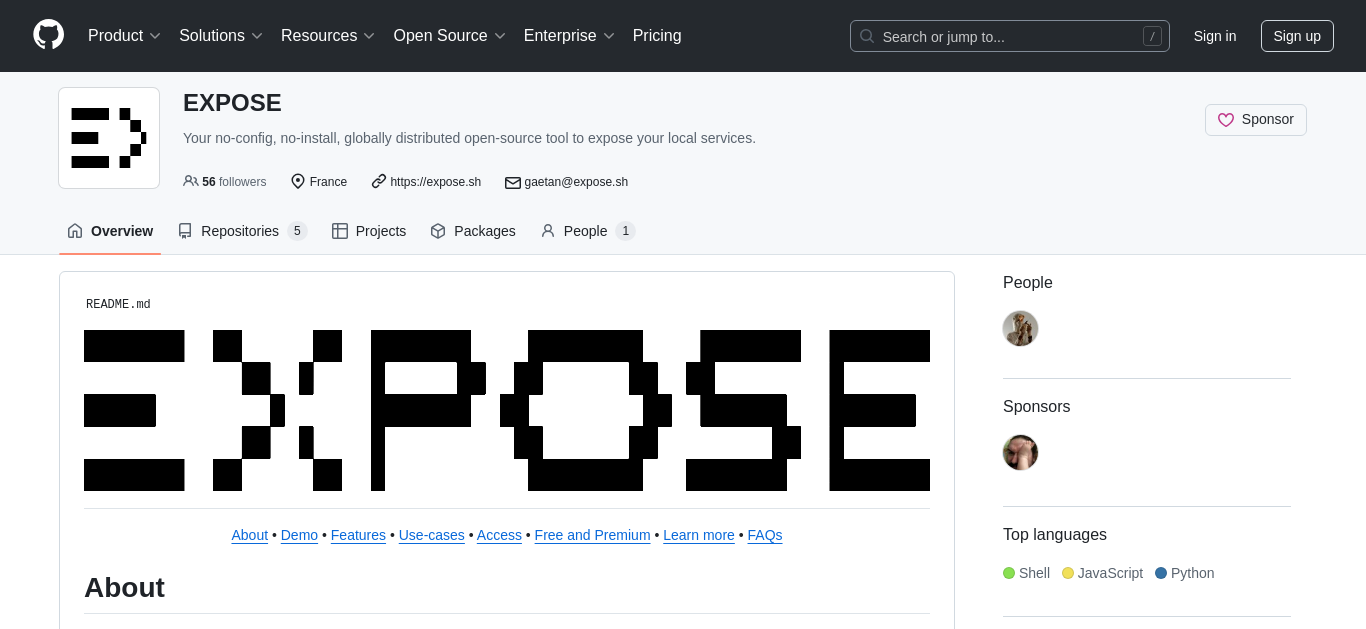The image size is (1366, 629).
Task: Click the Shell language label
Action: coord(1034,573)
